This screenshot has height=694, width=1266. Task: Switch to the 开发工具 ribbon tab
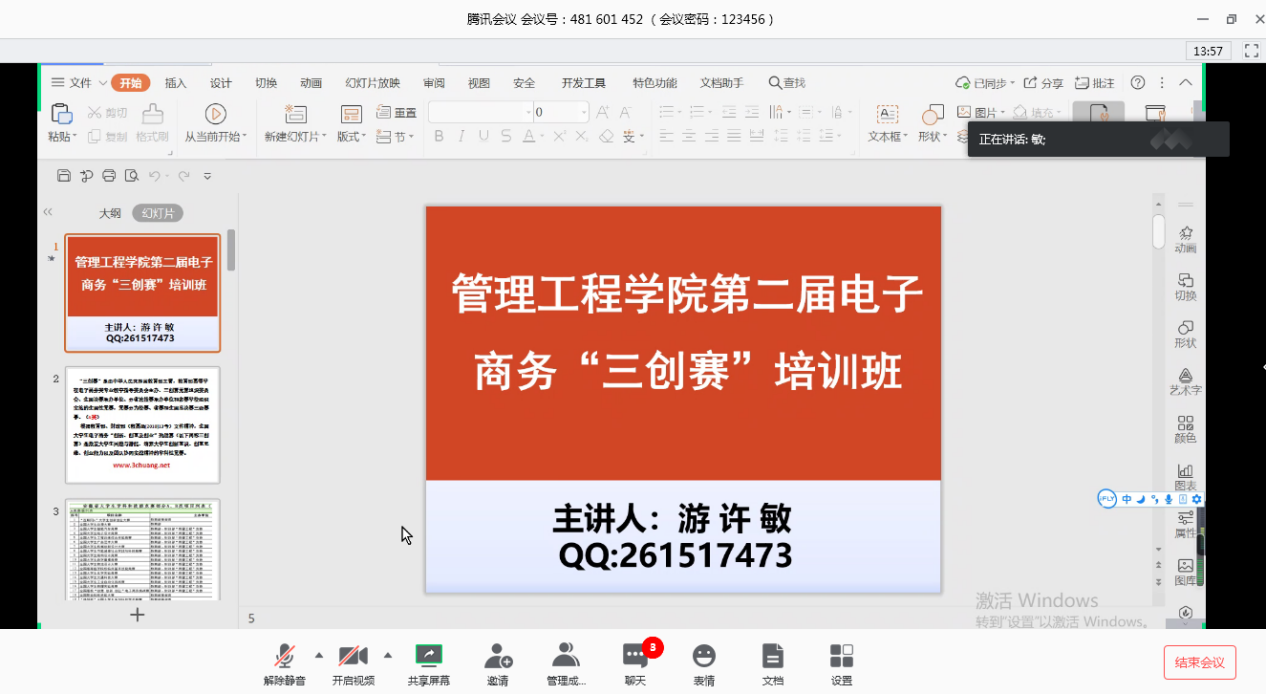coord(583,83)
